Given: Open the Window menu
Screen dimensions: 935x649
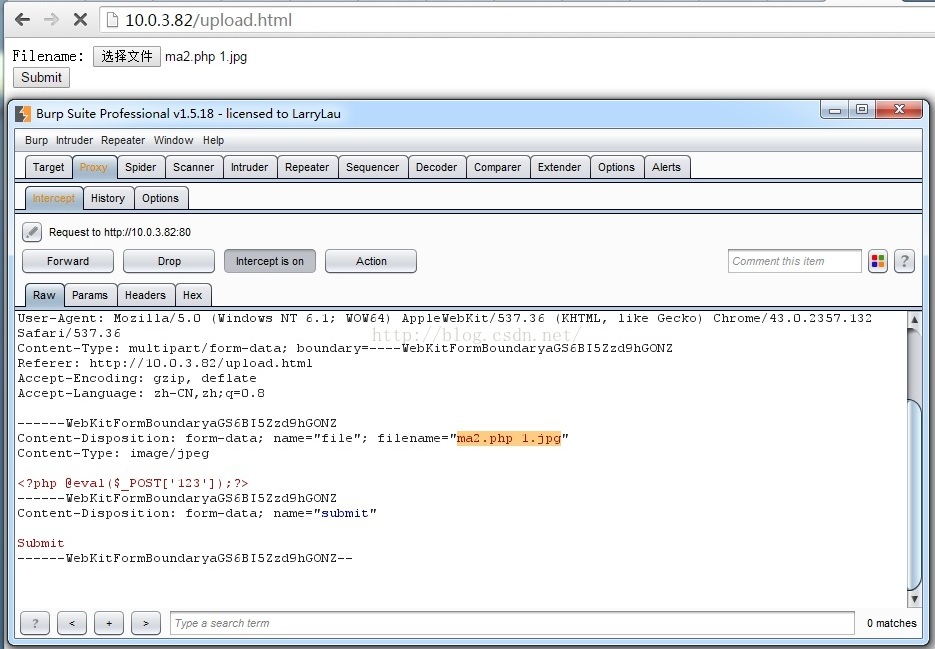Looking at the screenshot, I should (174, 140).
